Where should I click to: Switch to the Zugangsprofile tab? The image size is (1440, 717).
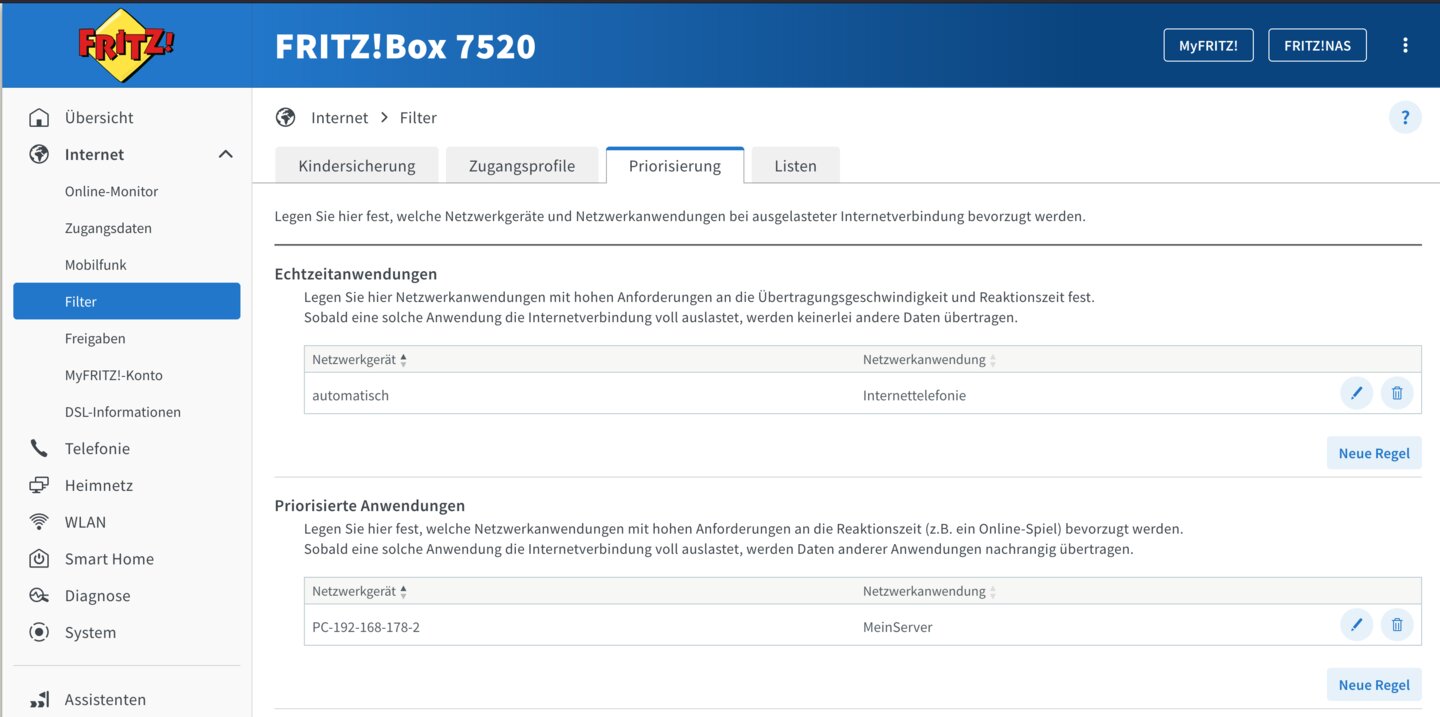tap(522, 166)
